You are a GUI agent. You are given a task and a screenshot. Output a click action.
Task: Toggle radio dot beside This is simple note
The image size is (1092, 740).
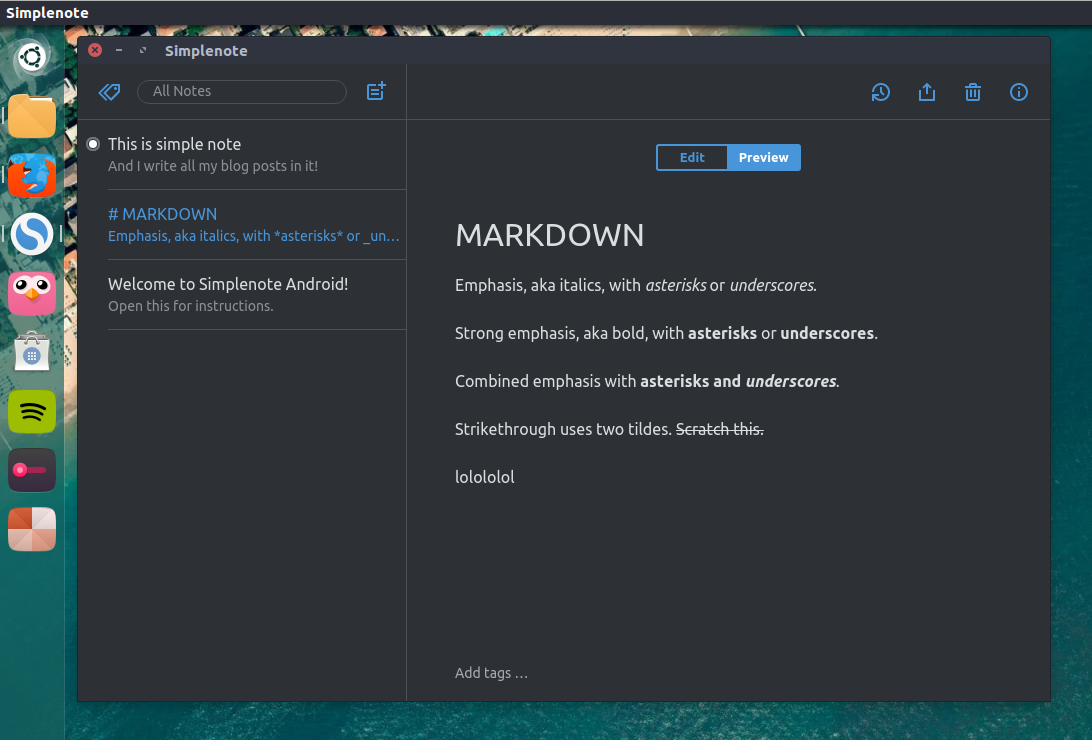(x=93, y=144)
